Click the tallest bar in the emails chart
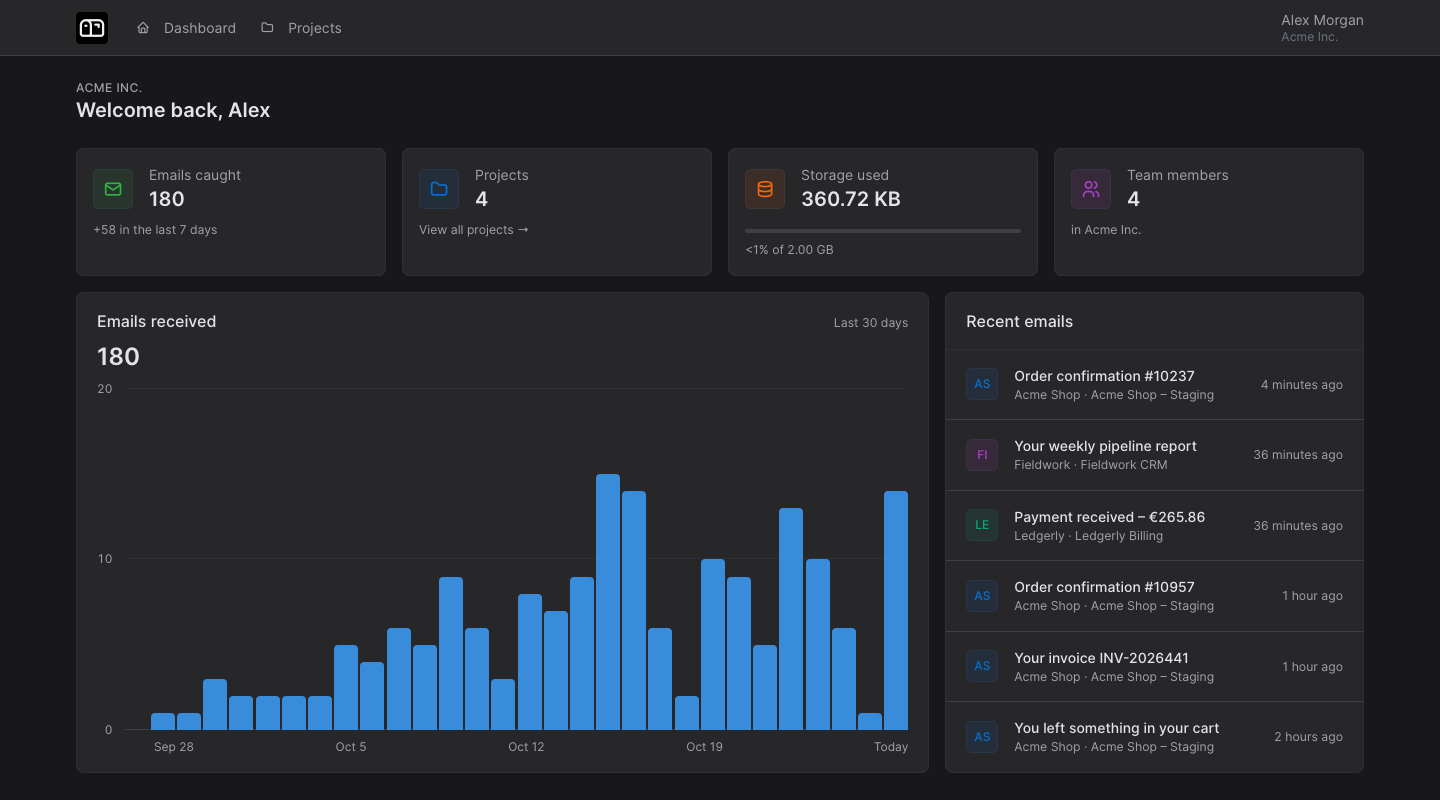This screenshot has height=800, width=1440. (x=608, y=602)
